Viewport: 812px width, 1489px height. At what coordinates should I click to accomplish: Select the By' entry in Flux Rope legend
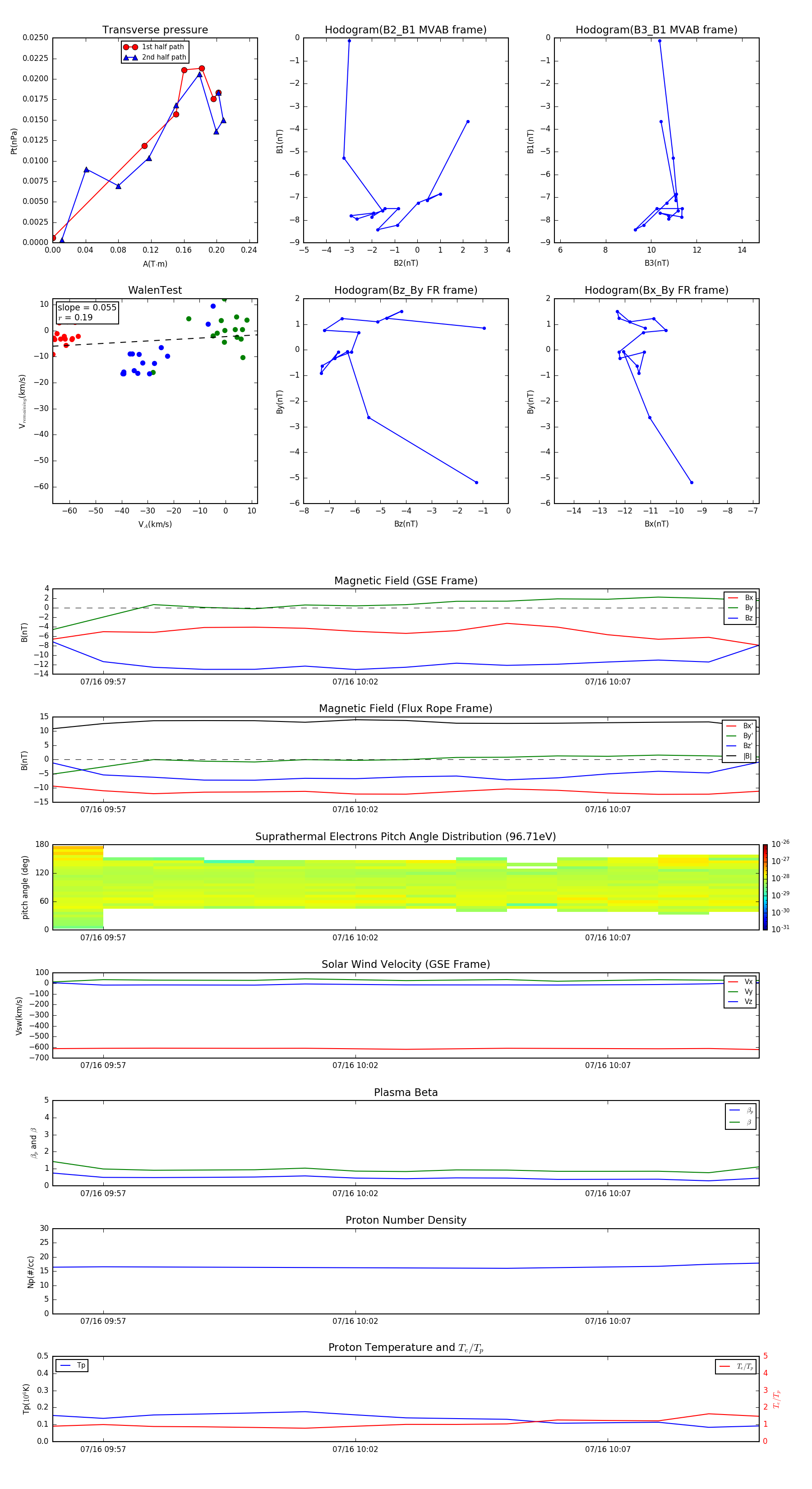[x=740, y=736]
